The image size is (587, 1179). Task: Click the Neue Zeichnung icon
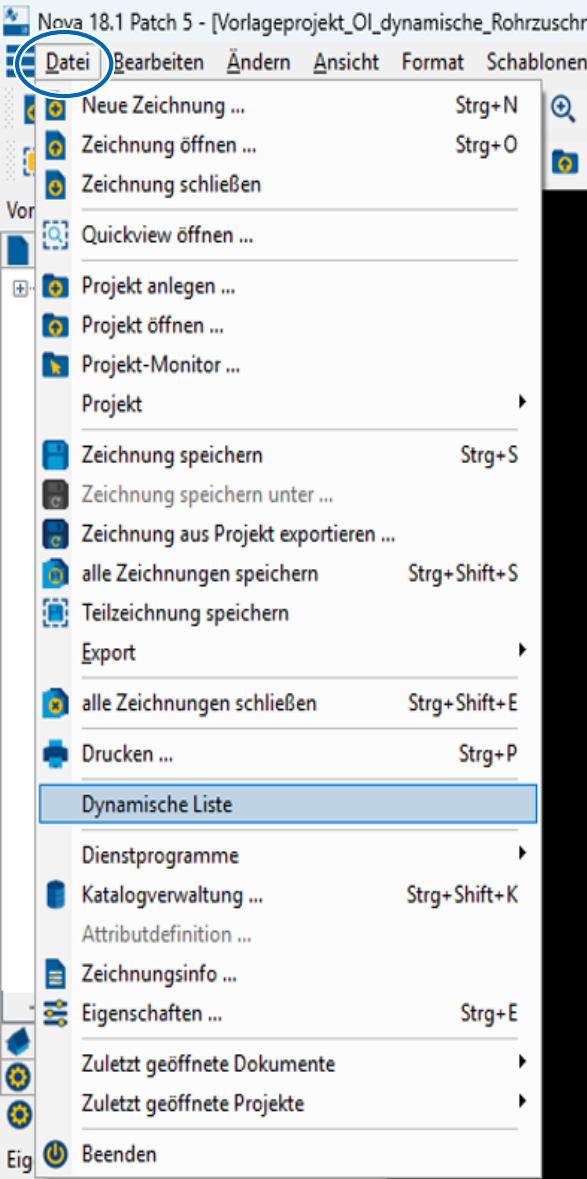tap(56, 106)
